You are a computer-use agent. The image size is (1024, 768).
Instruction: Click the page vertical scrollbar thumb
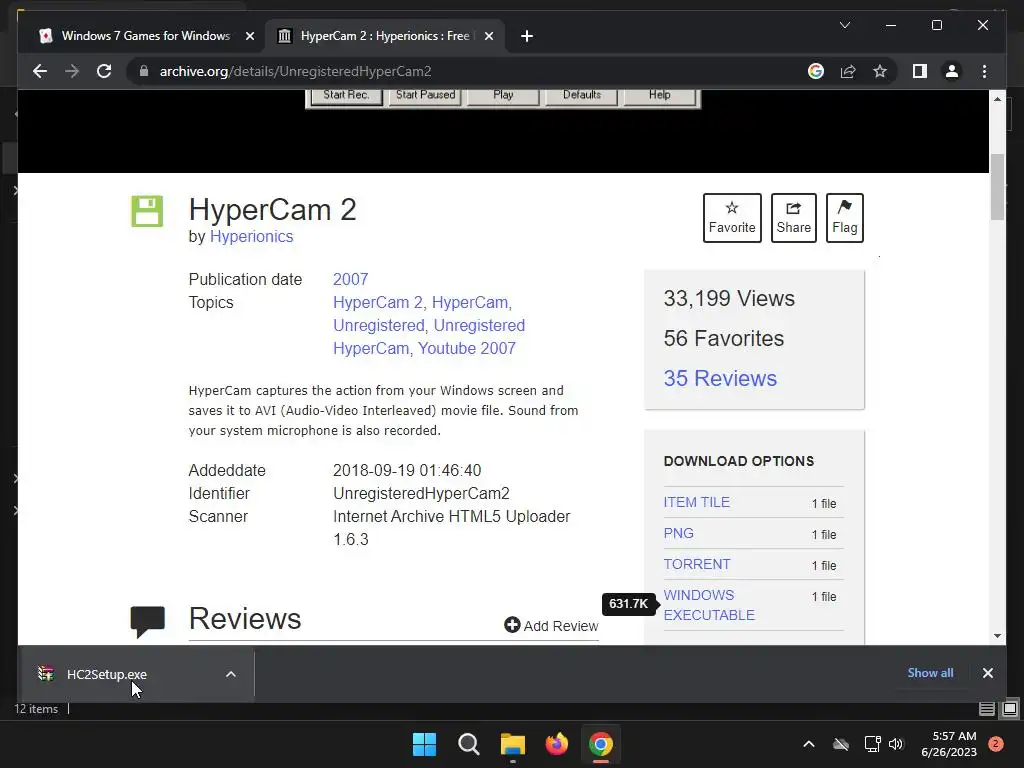997,187
